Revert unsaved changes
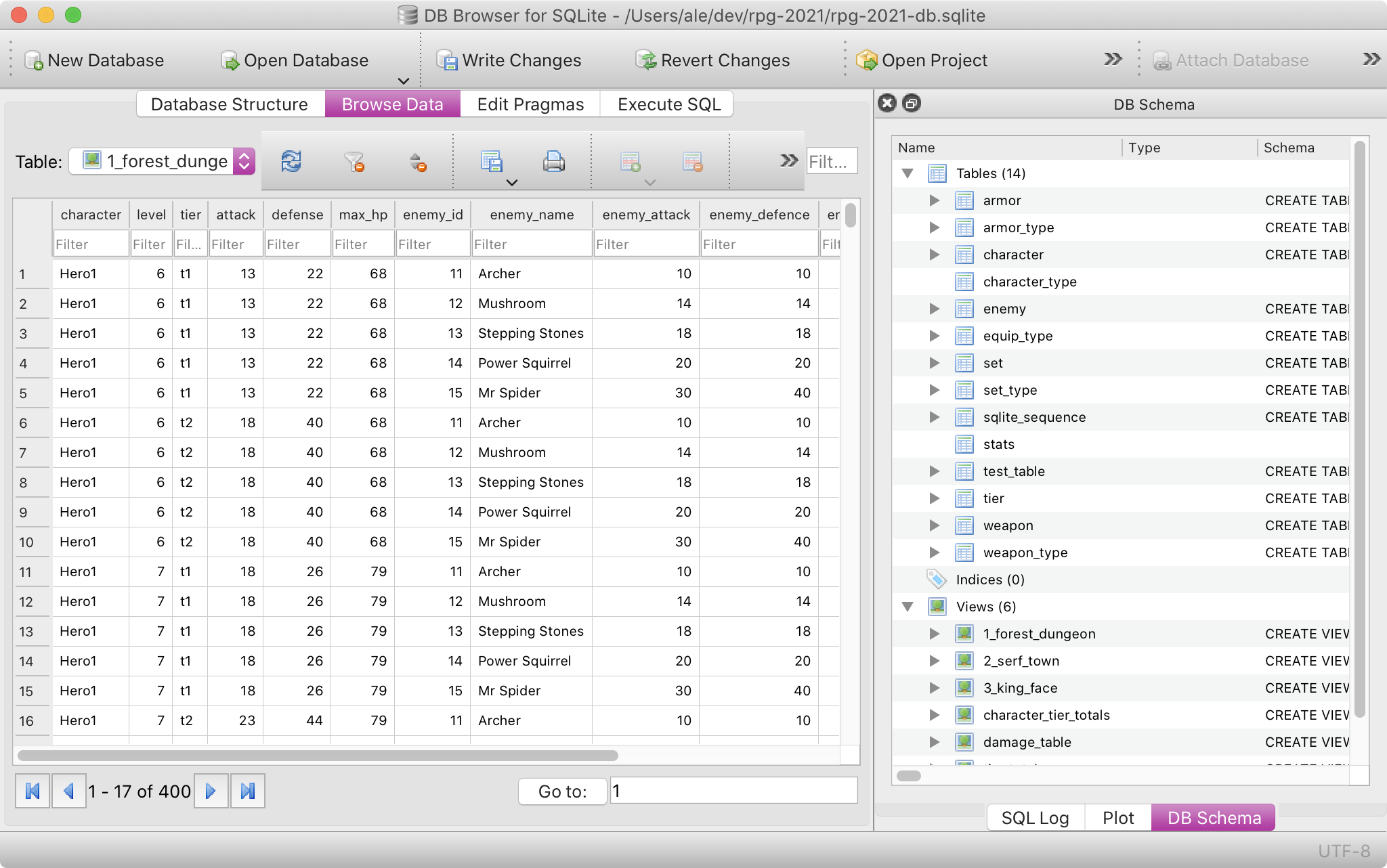1387x868 pixels. pyautogui.click(x=713, y=60)
